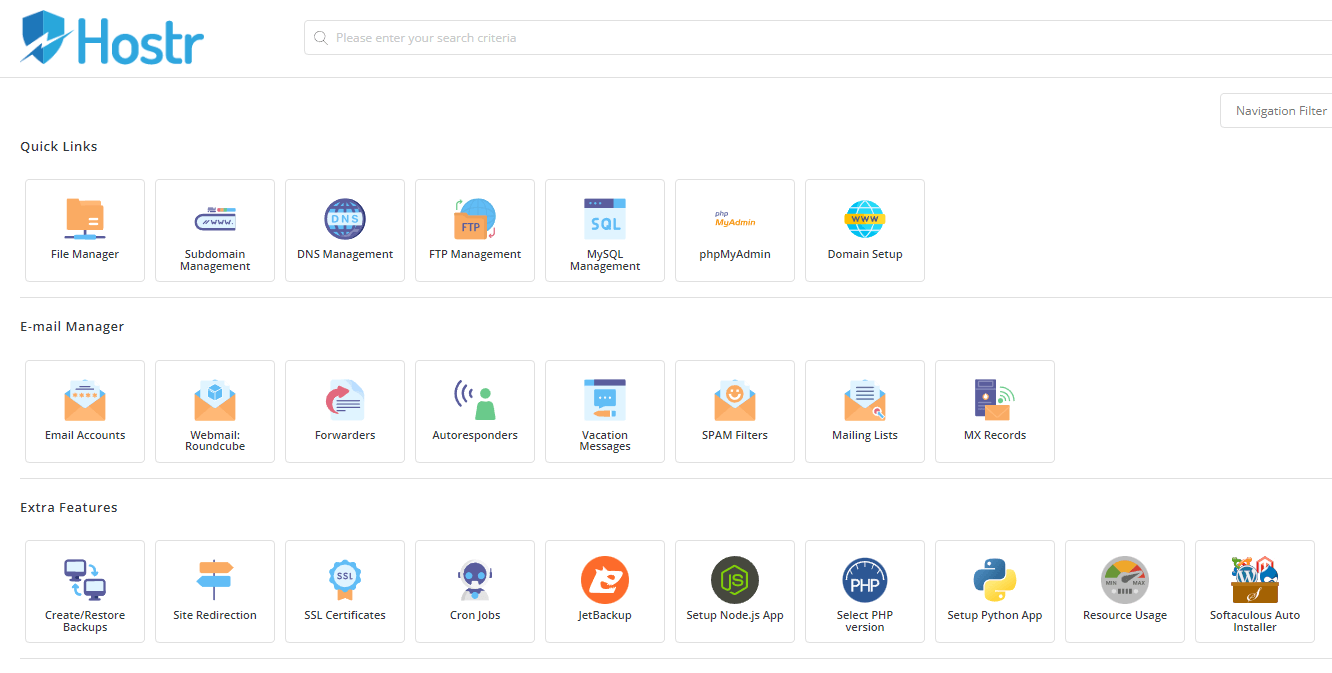The image size is (1332, 673).
Task: Open email Forwarders
Action: click(345, 412)
